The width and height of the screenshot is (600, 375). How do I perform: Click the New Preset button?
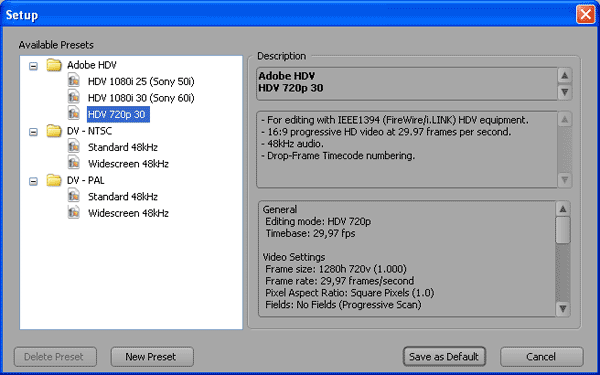click(x=152, y=357)
